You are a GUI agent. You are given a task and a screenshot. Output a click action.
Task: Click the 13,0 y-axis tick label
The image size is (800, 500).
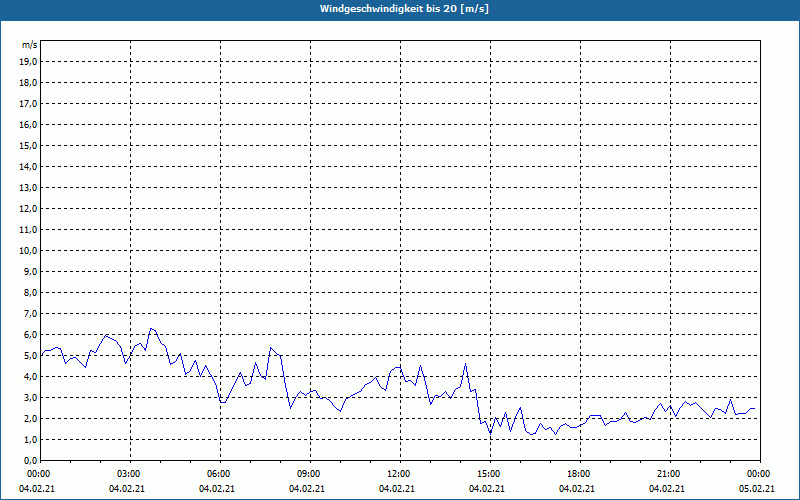[x=28, y=188]
